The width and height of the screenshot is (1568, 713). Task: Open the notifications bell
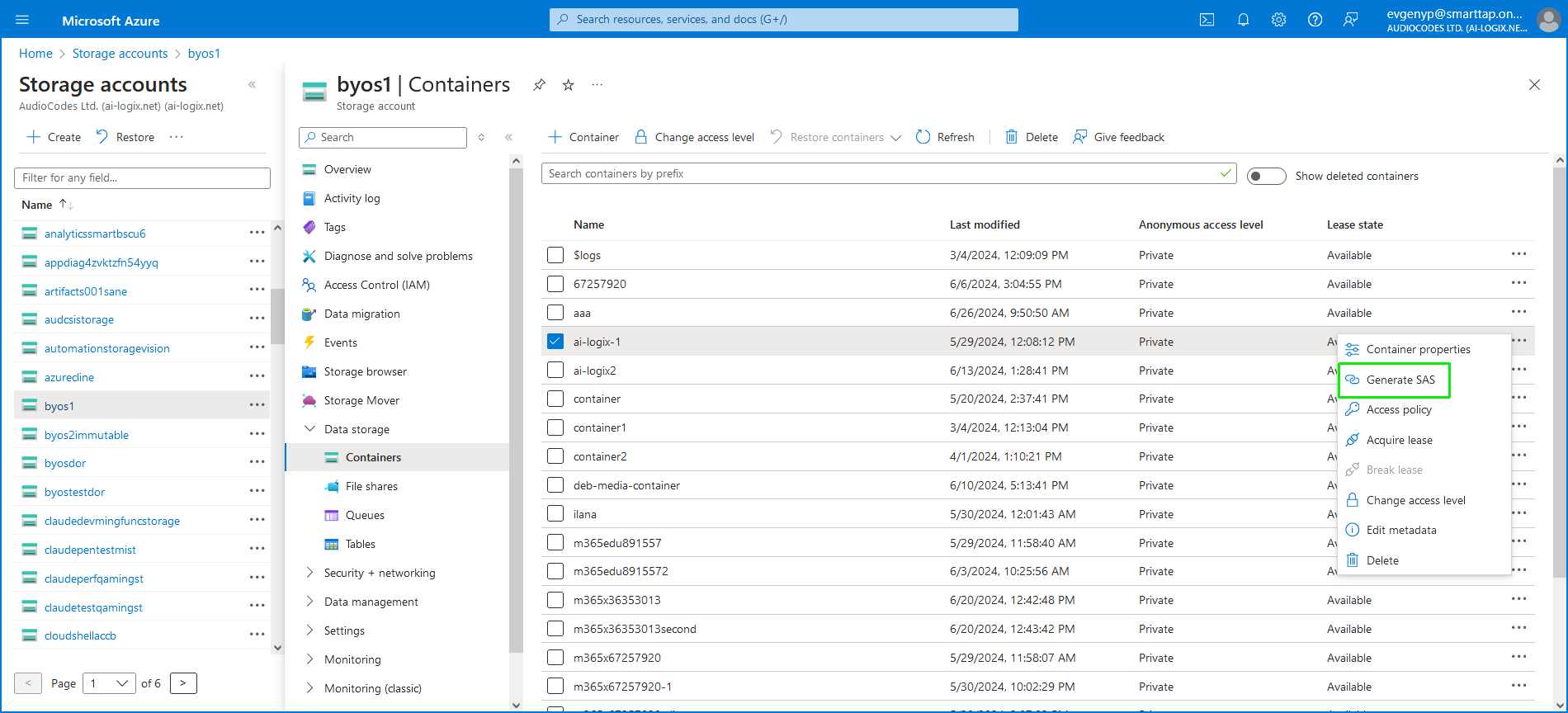1243,20
